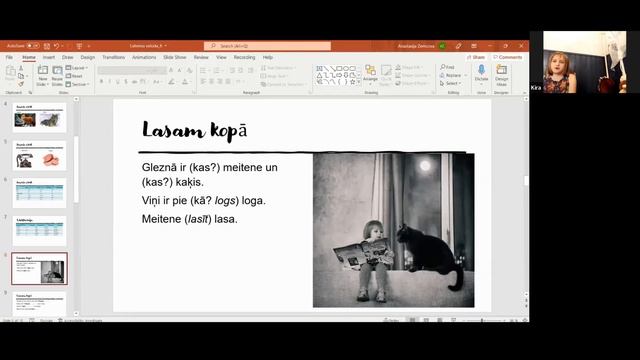Click the Find button
The width and height of the screenshot is (640, 360).
[447, 67]
